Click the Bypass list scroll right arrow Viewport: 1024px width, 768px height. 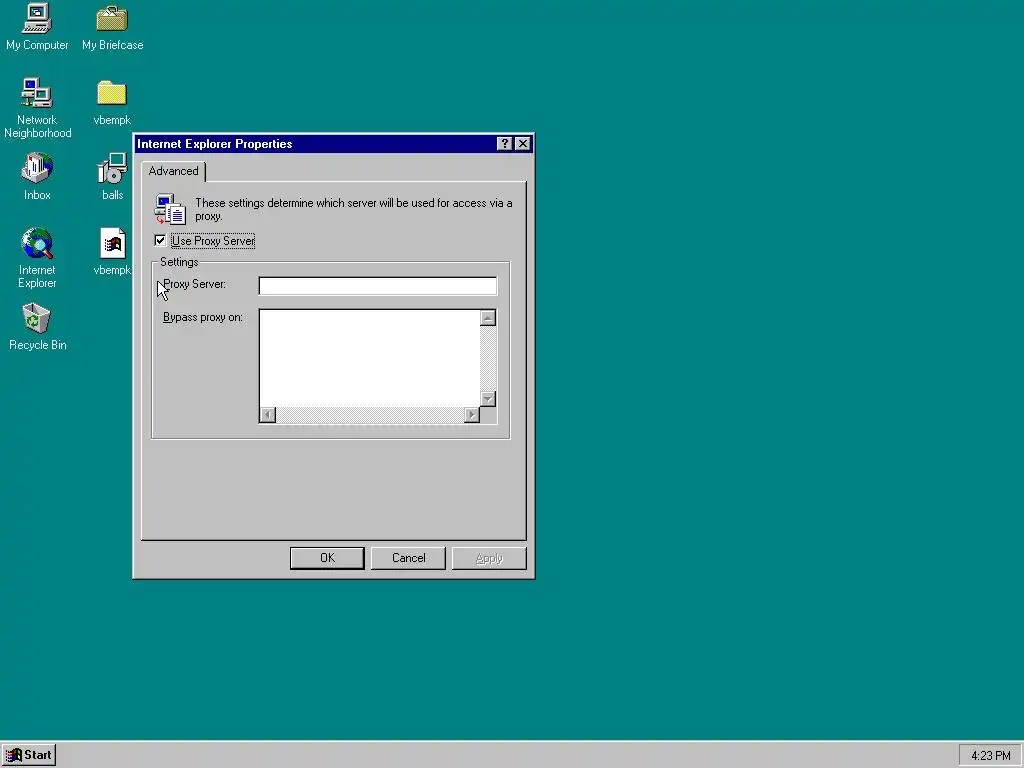click(x=472, y=415)
